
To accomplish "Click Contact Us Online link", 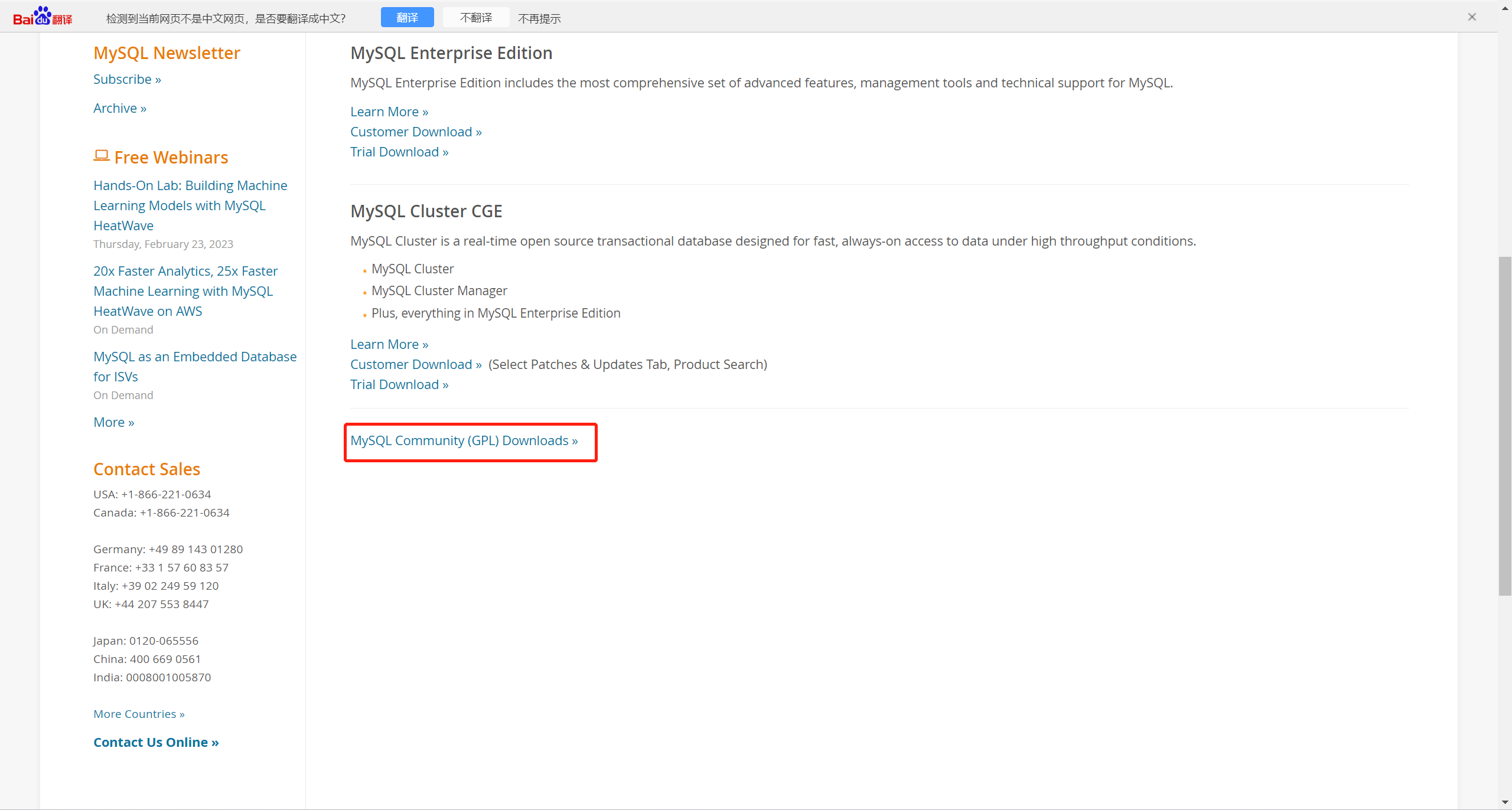I will click(156, 742).
